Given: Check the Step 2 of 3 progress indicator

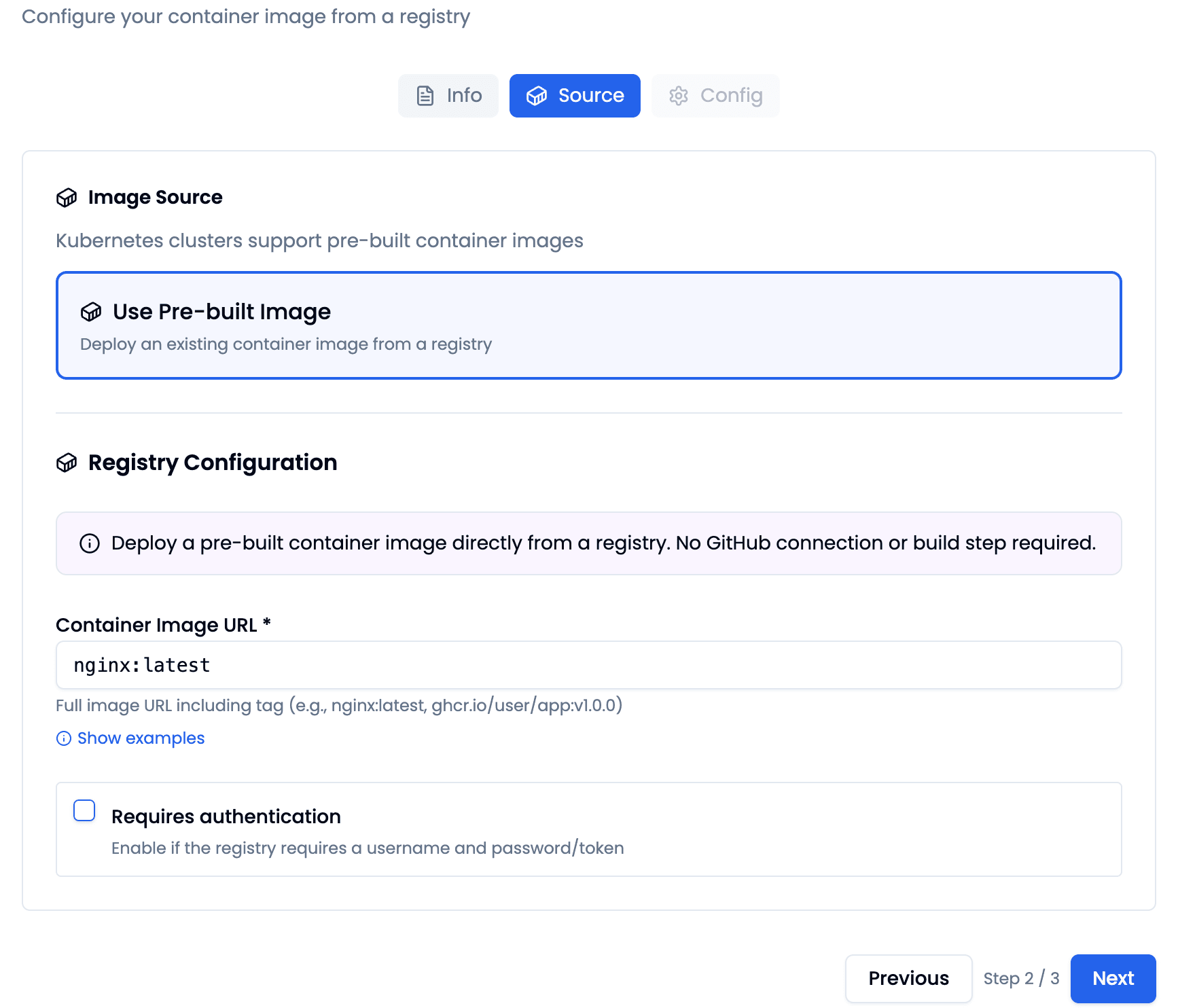Looking at the screenshot, I should pos(1022,978).
